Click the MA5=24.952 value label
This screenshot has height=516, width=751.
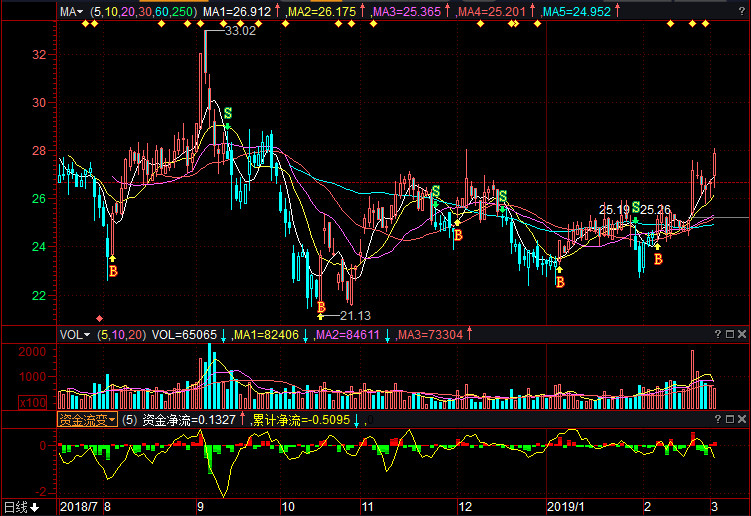[x=577, y=11]
